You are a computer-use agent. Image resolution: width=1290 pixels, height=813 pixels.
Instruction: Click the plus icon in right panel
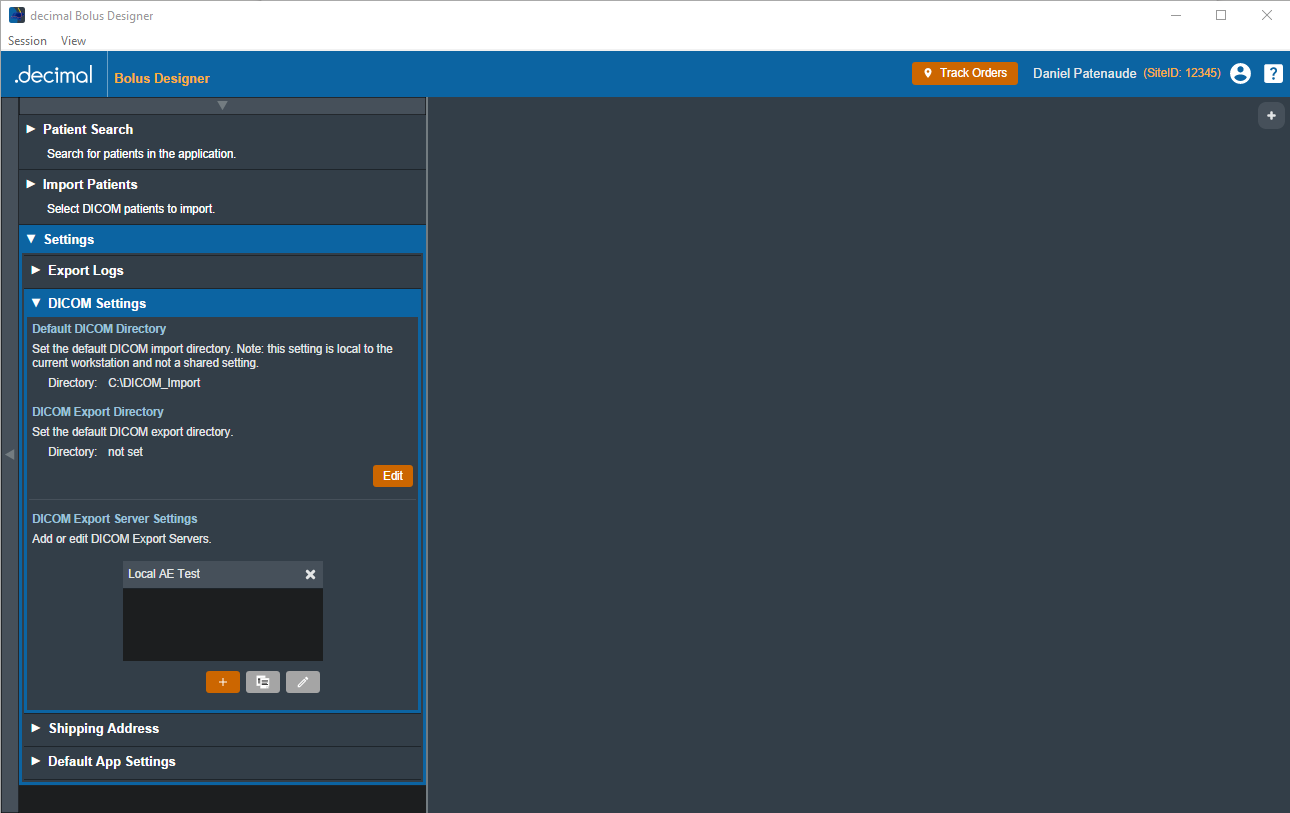click(1271, 116)
